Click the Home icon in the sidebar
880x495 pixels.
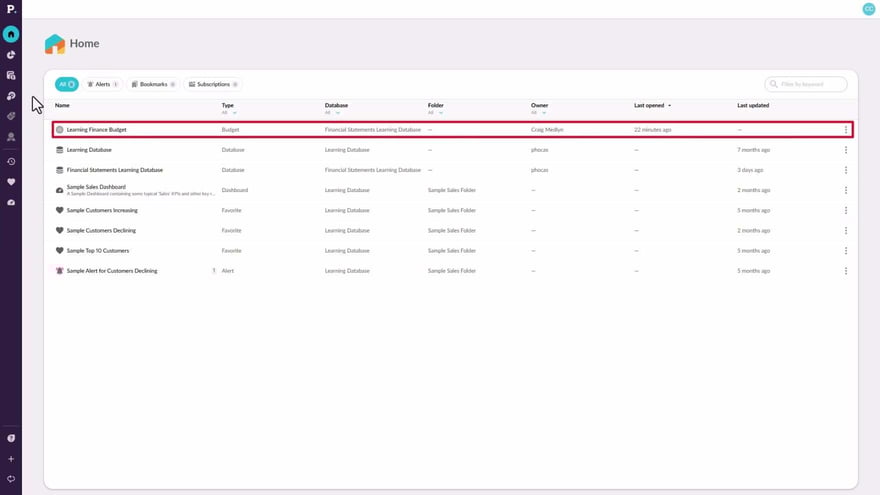pyautogui.click(x=11, y=34)
